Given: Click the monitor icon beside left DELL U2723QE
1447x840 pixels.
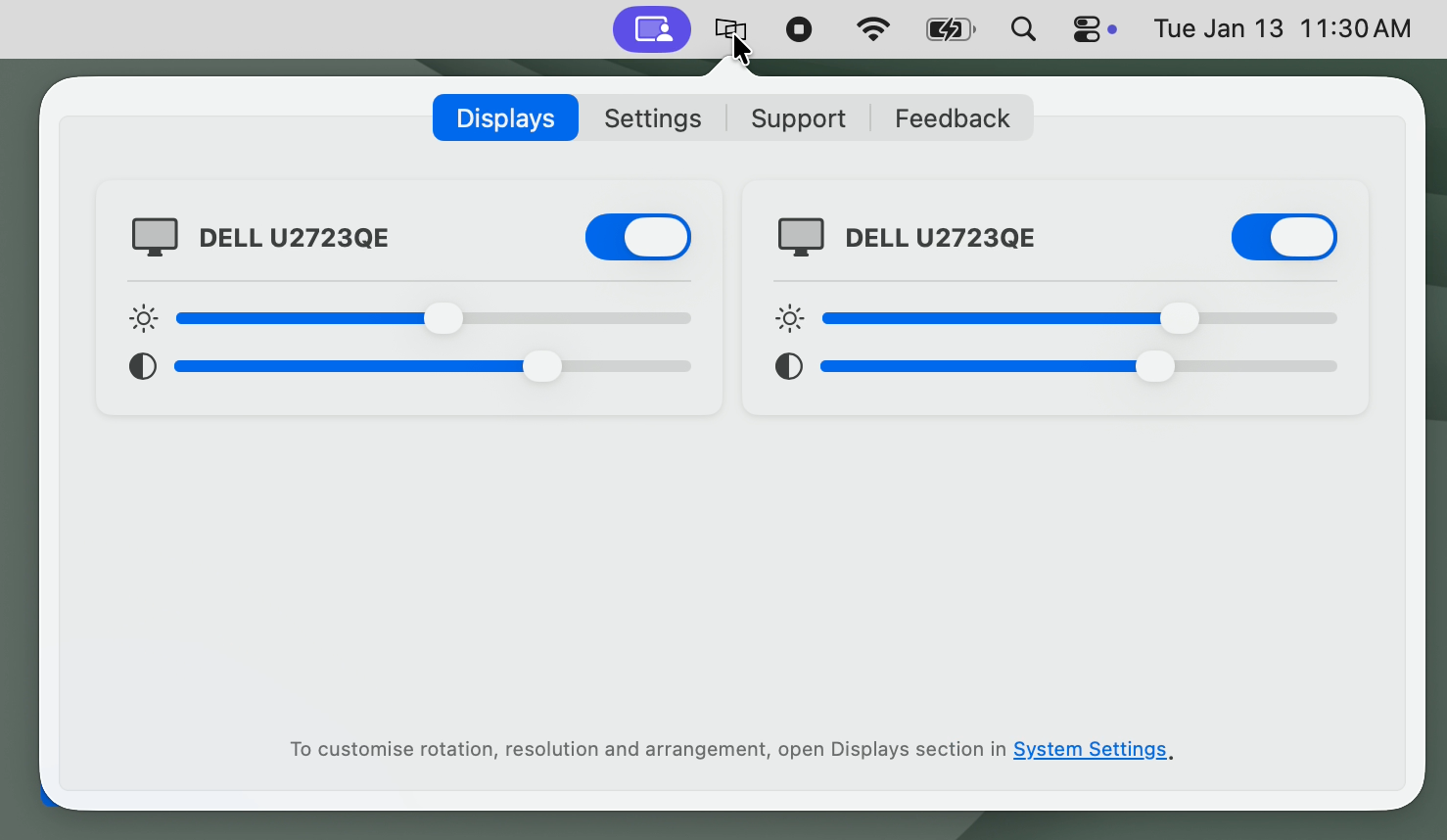Looking at the screenshot, I should click(x=154, y=236).
